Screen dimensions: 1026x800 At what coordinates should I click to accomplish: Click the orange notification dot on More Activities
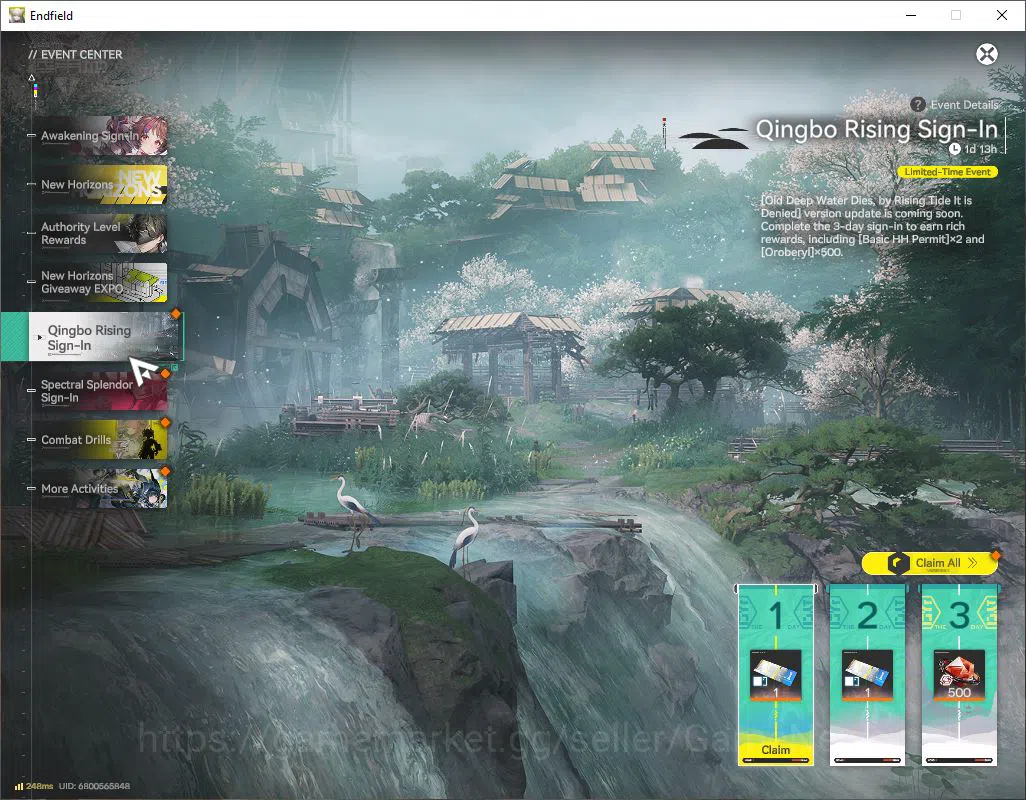click(166, 471)
